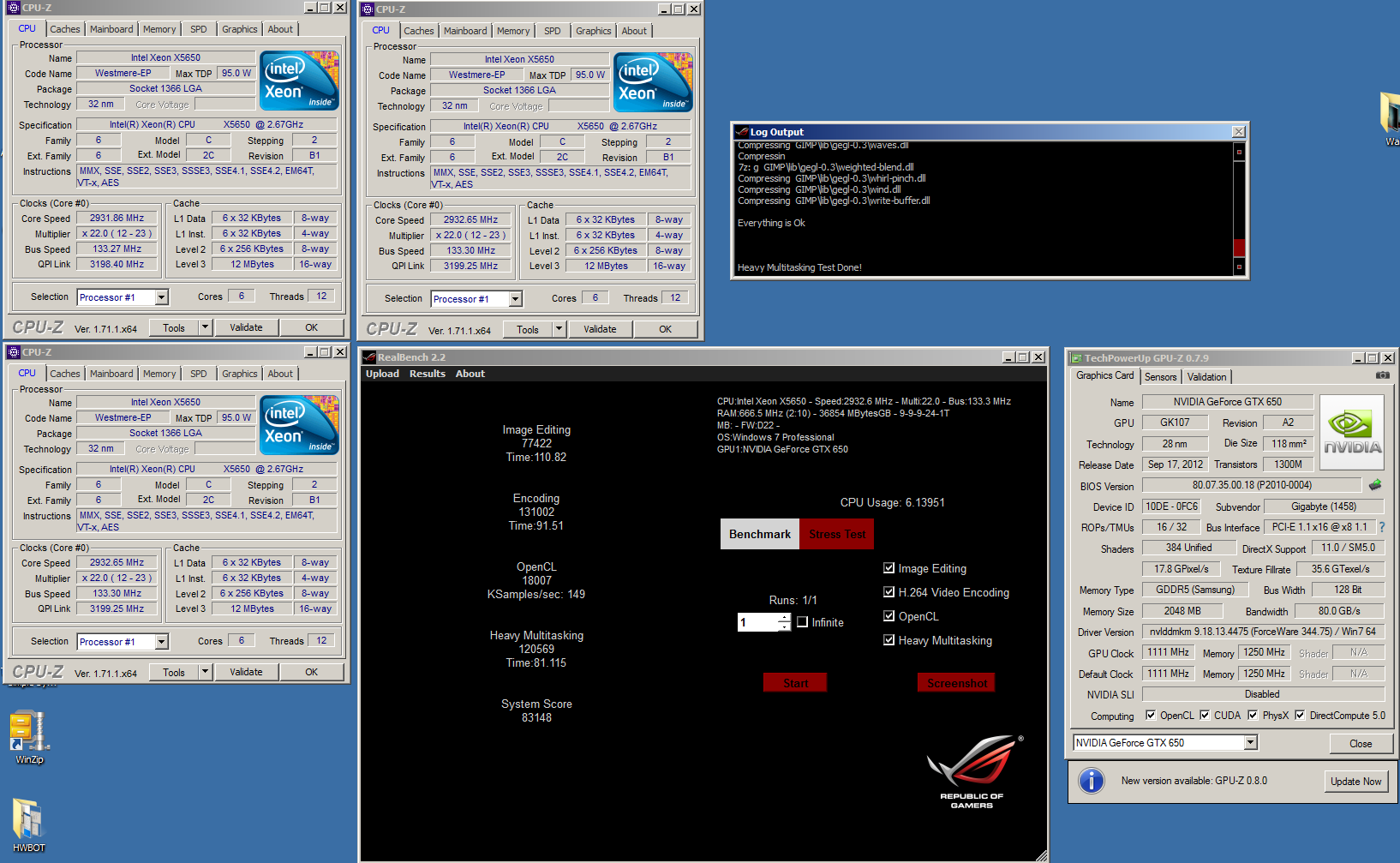Viewport: 1400px width, 863px height.
Task: Toggle the CUDA checkbox in GPU-Z
Action: point(1205,716)
